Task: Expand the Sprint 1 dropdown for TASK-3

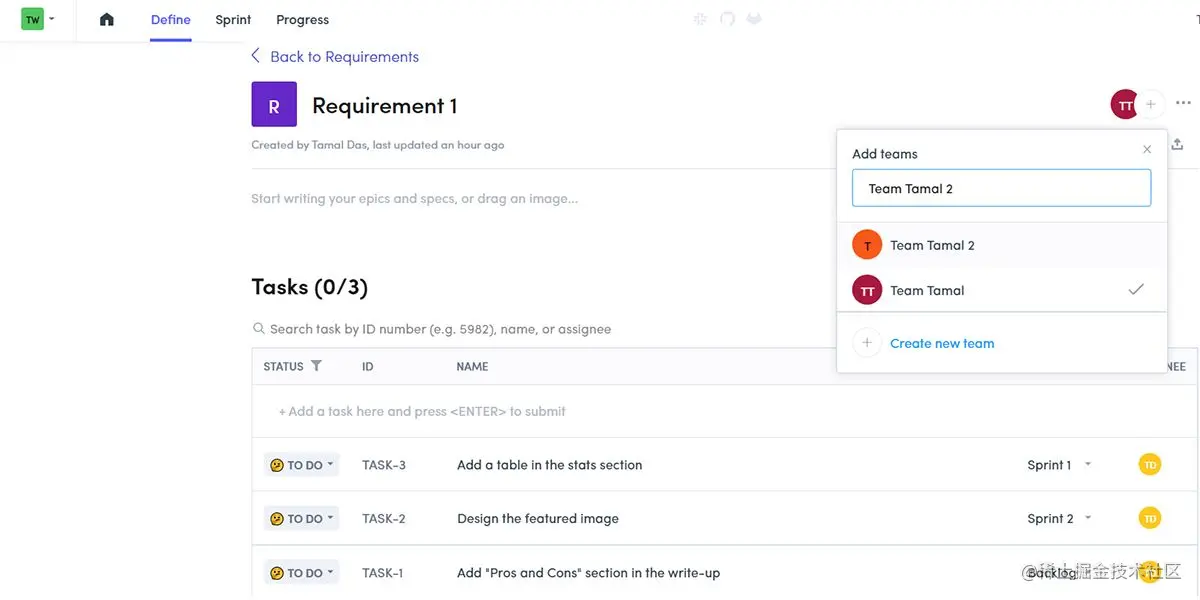Action: pos(1088,465)
